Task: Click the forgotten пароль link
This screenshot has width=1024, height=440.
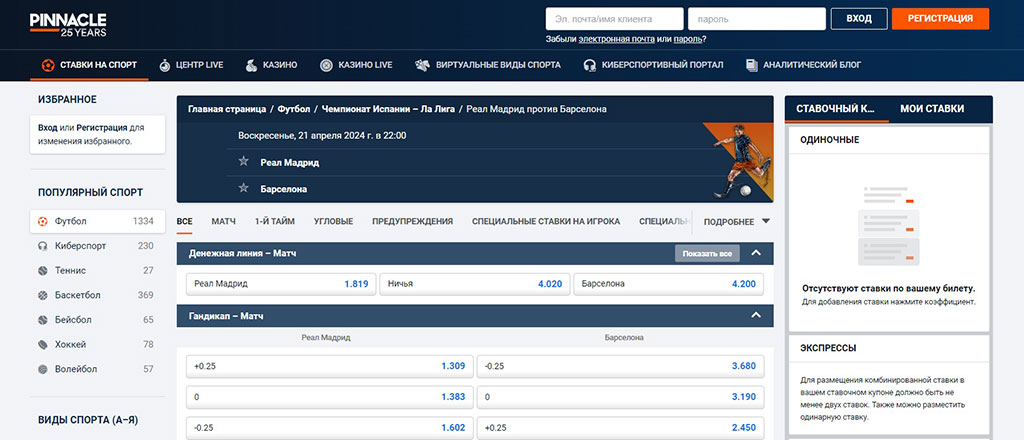Action: tap(688, 39)
